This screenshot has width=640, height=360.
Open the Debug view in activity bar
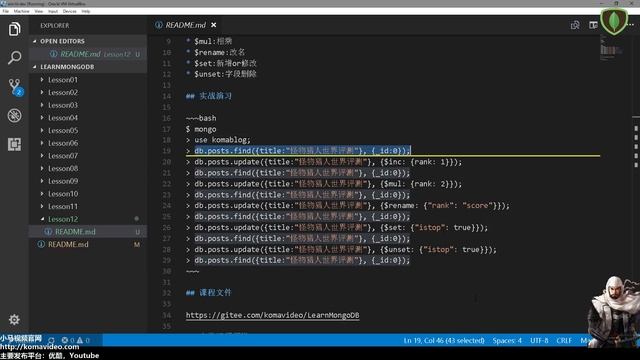tap(14, 116)
